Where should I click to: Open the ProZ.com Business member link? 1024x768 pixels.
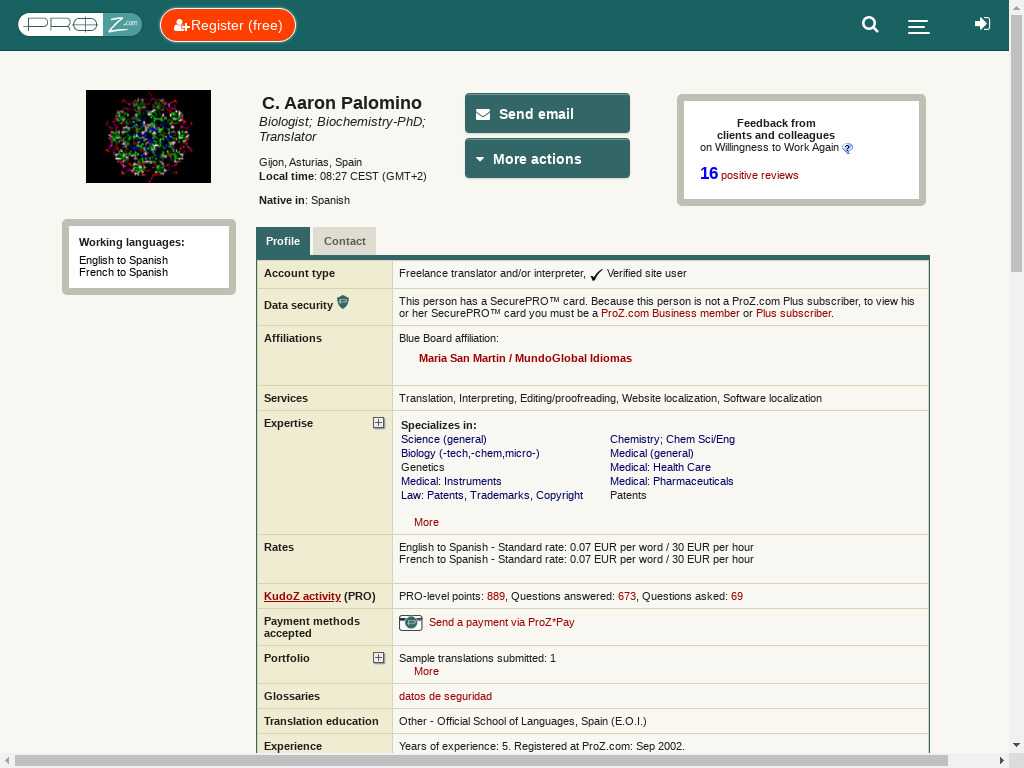(x=670, y=313)
